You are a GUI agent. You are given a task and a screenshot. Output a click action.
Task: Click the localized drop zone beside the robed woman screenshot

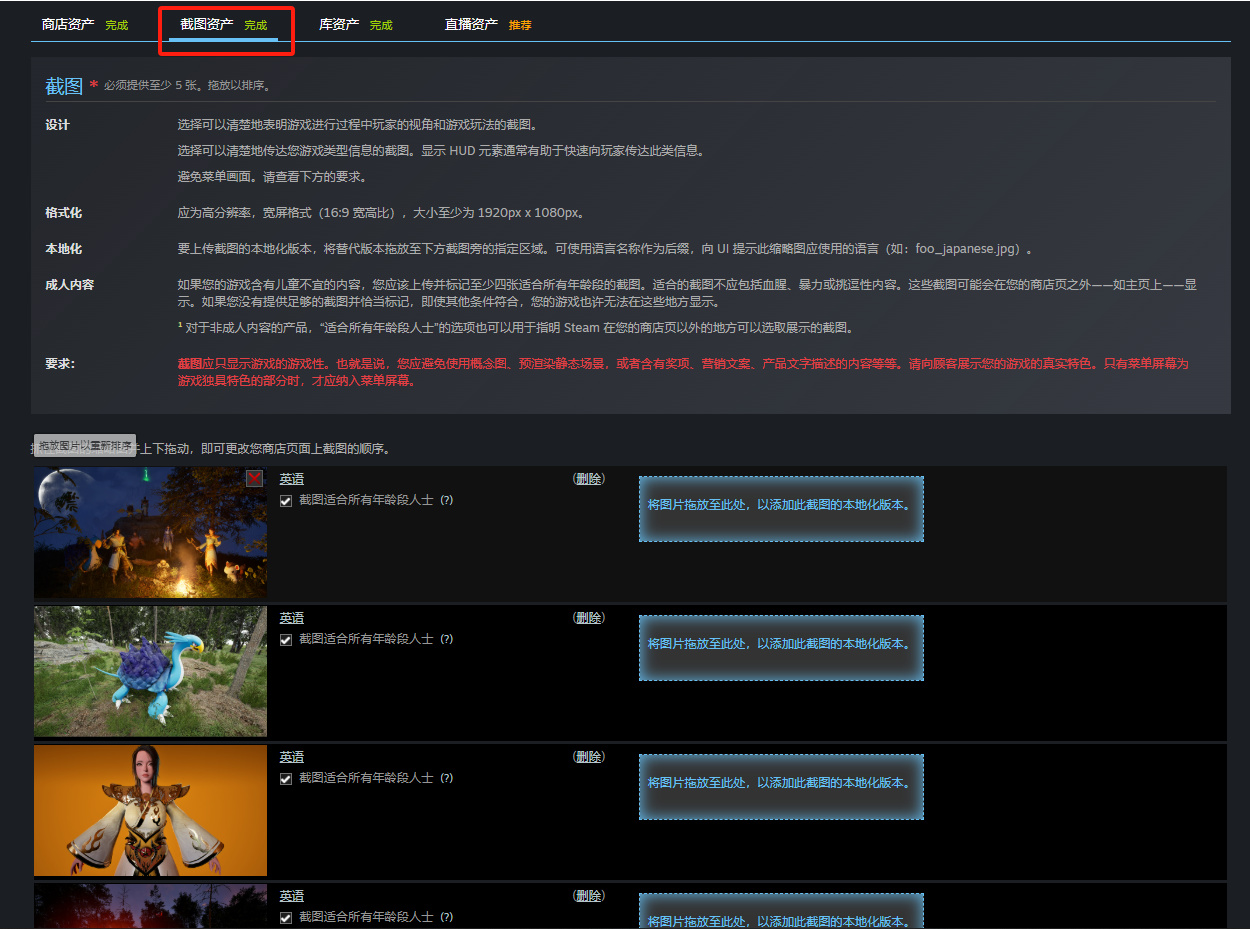point(781,787)
